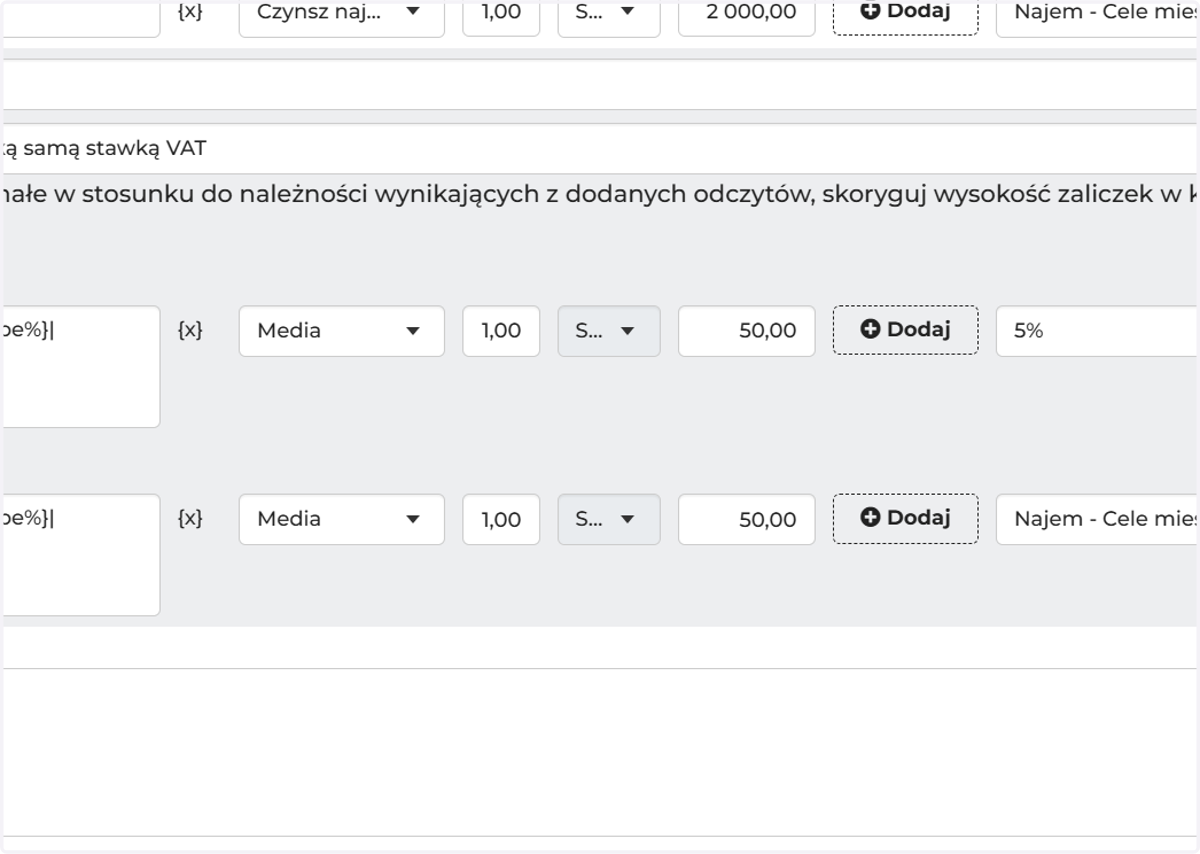Click the Najem - Cele mies field in the Media row
The width and height of the screenshot is (1200, 854).
tap(1098, 519)
